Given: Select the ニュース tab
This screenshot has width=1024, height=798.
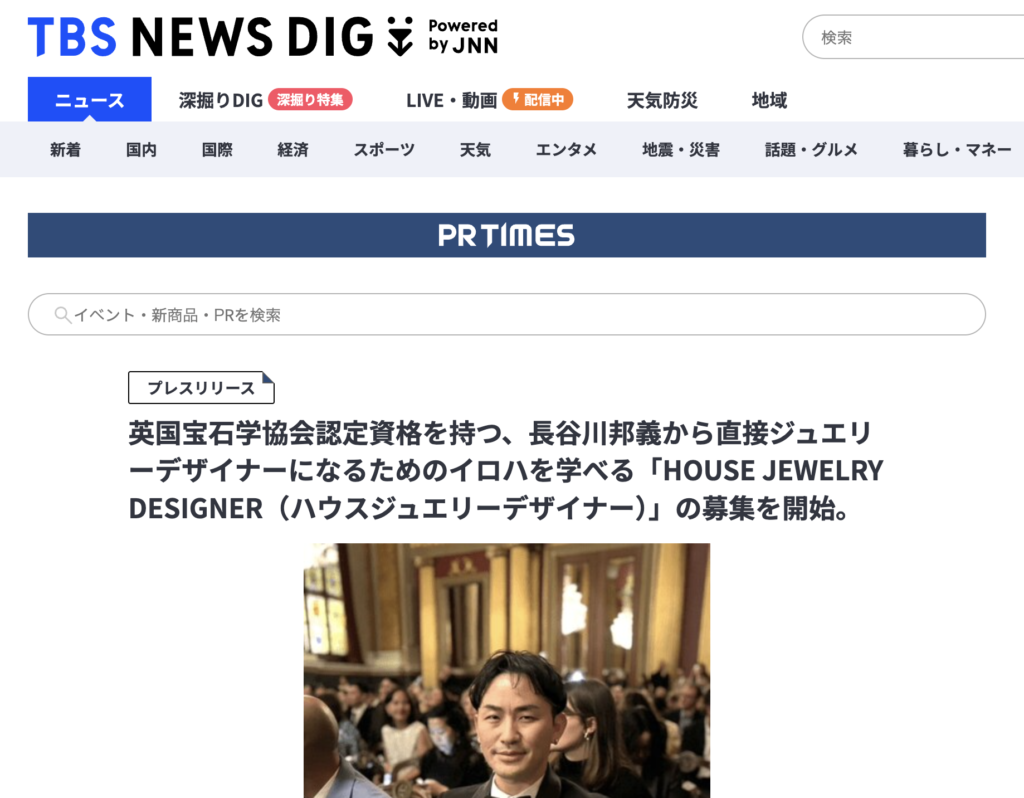Looking at the screenshot, I should (89, 100).
